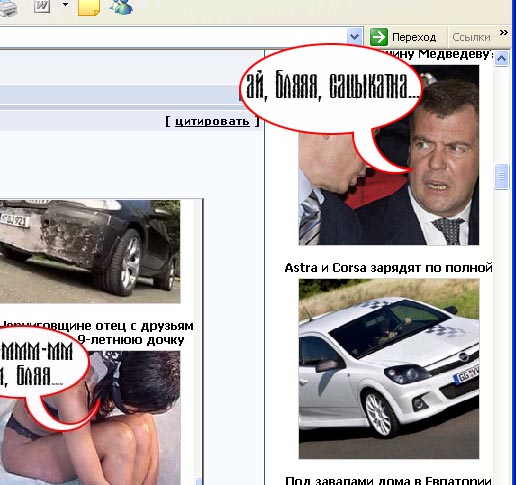Click the scrollbar up arrow
The image size is (516, 485).
point(501,59)
